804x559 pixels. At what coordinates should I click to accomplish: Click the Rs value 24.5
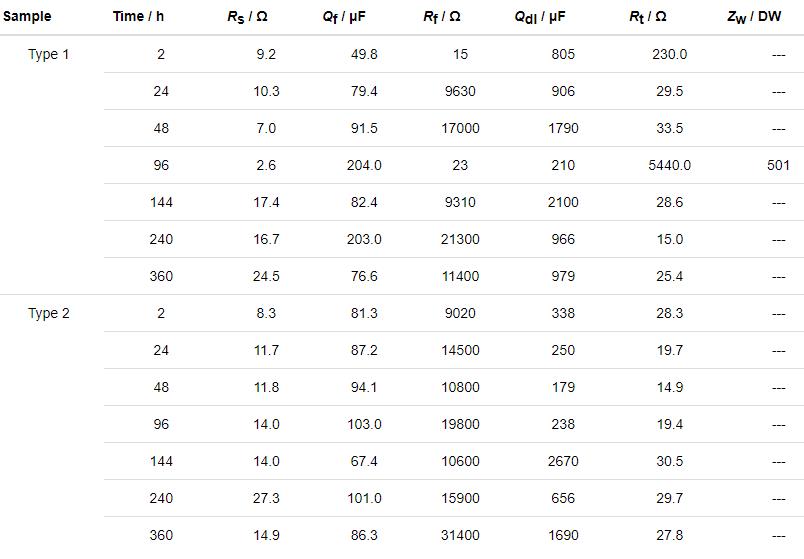(x=266, y=276)
